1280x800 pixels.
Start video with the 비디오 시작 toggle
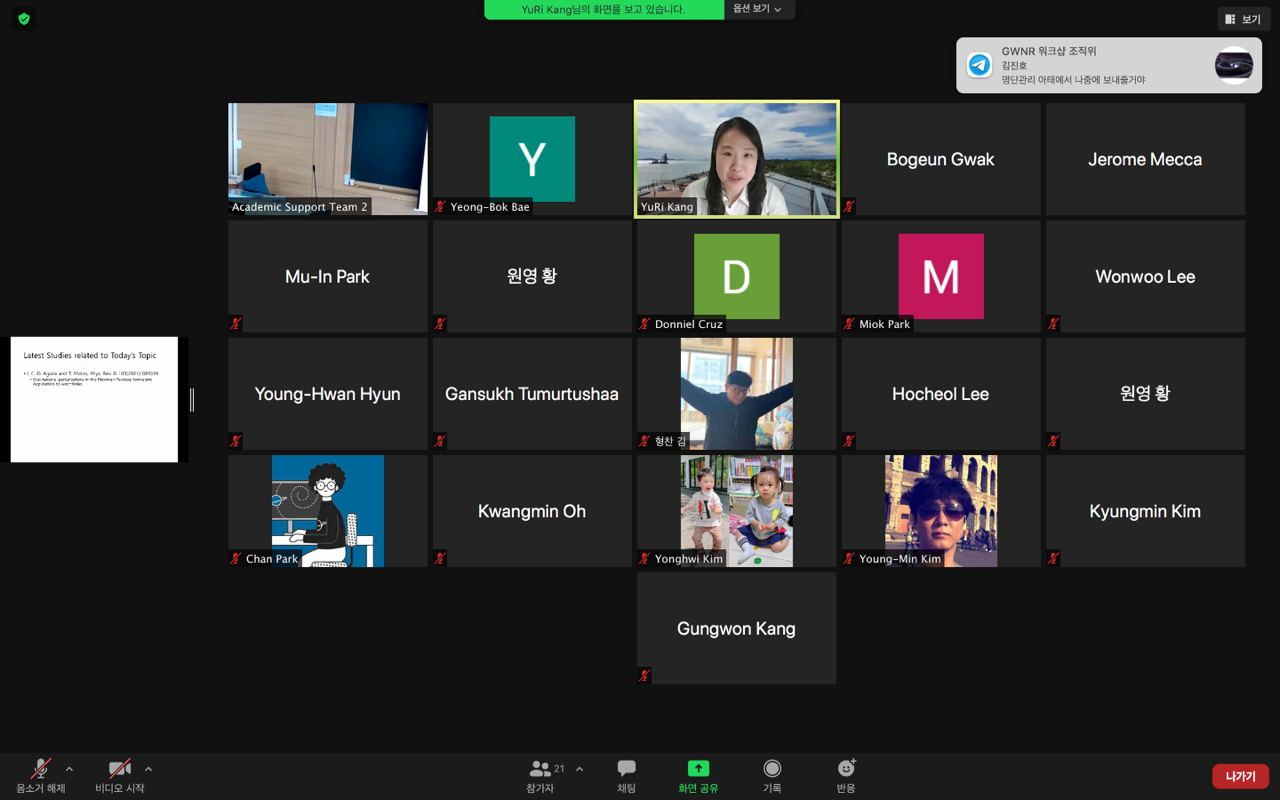[120, 769]
